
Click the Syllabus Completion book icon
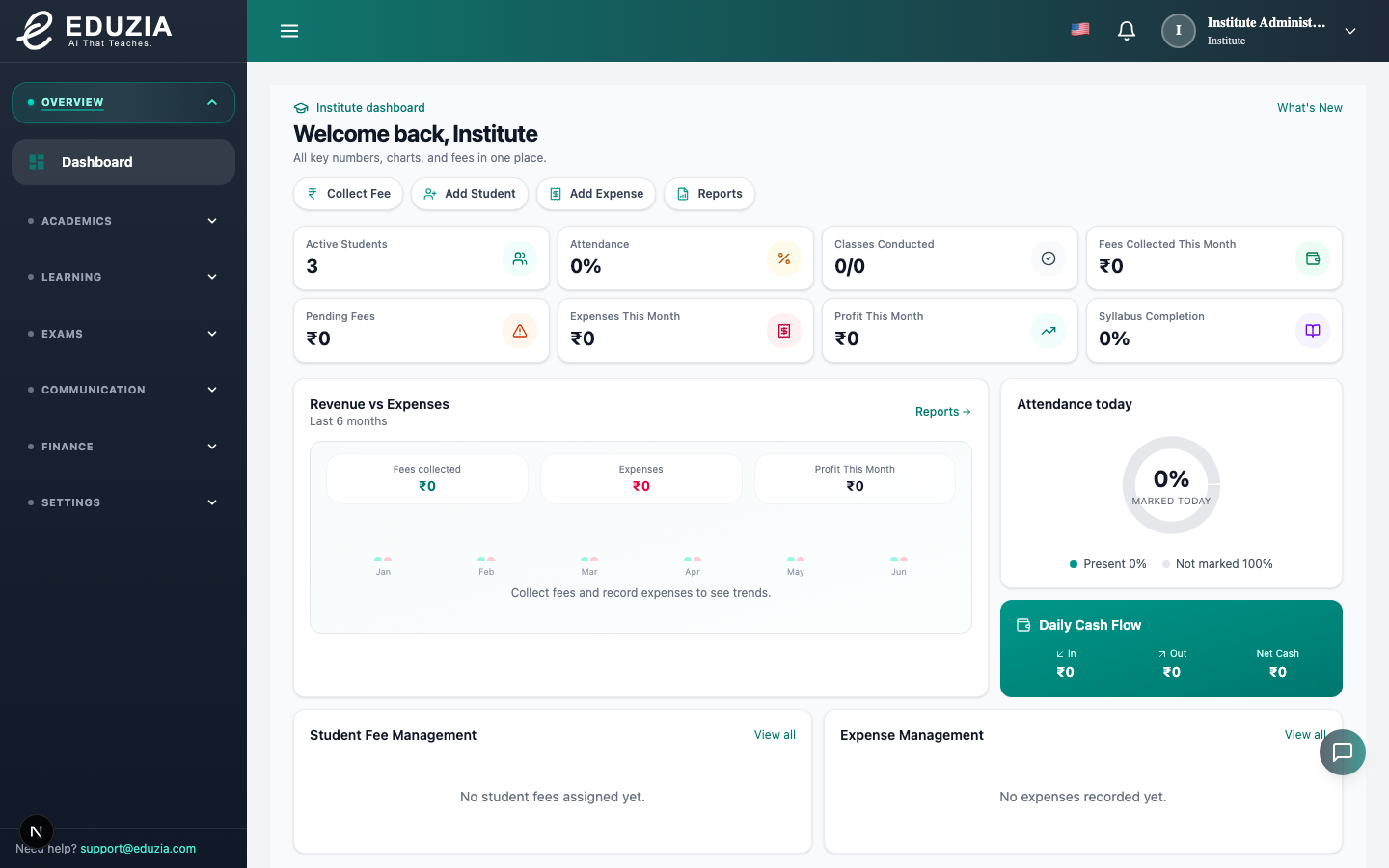(x=1313, y=331)
